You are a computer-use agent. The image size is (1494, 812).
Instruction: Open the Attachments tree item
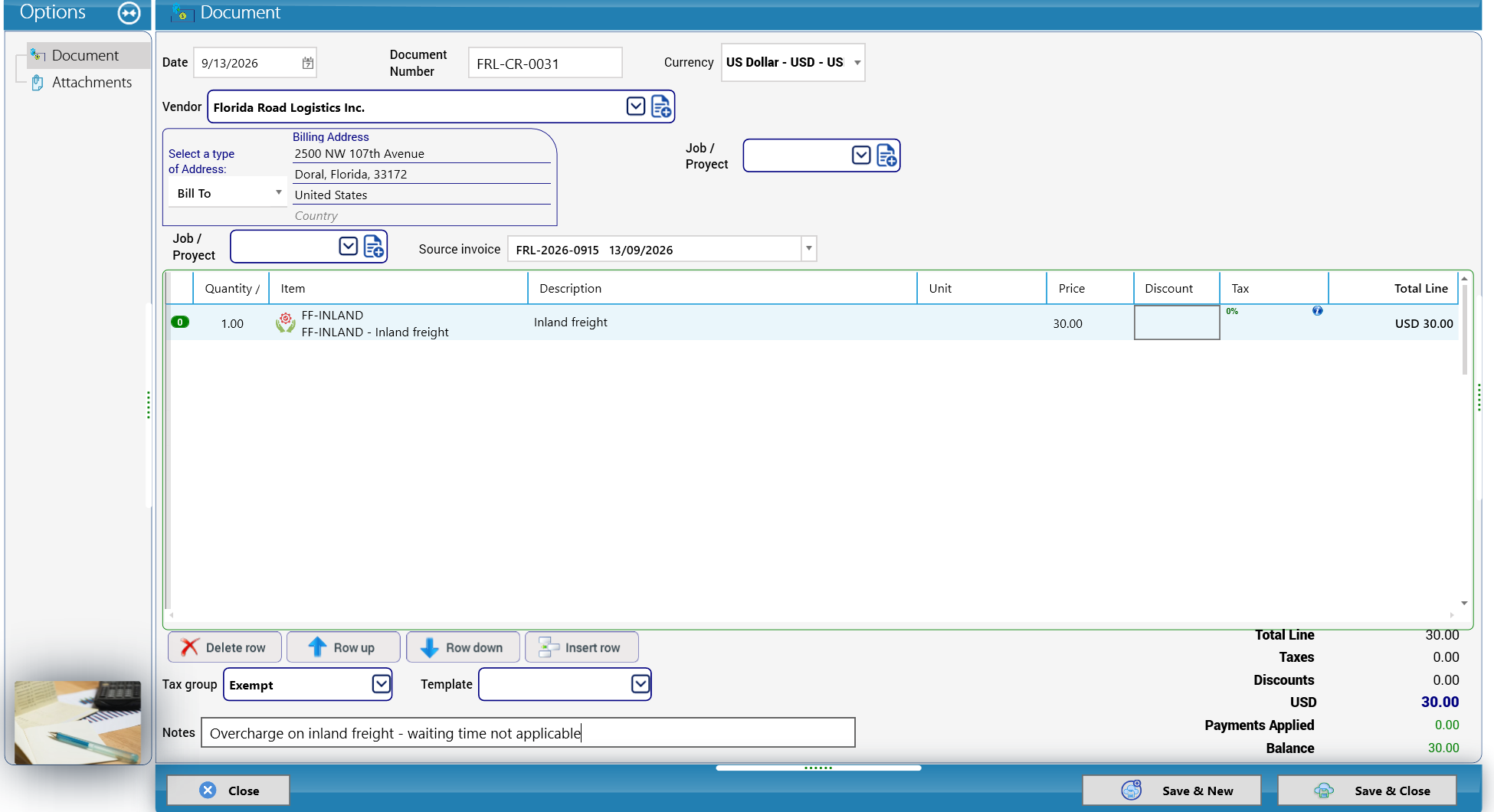[91, 82]
